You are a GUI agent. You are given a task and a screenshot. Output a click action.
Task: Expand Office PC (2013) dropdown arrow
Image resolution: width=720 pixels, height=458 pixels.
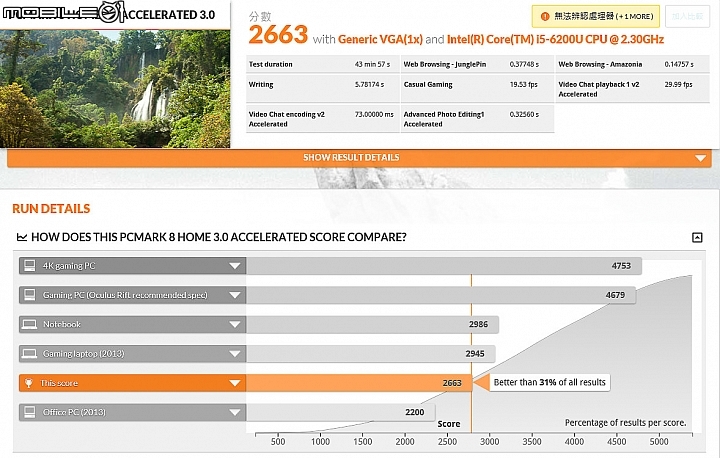[235, 413]
